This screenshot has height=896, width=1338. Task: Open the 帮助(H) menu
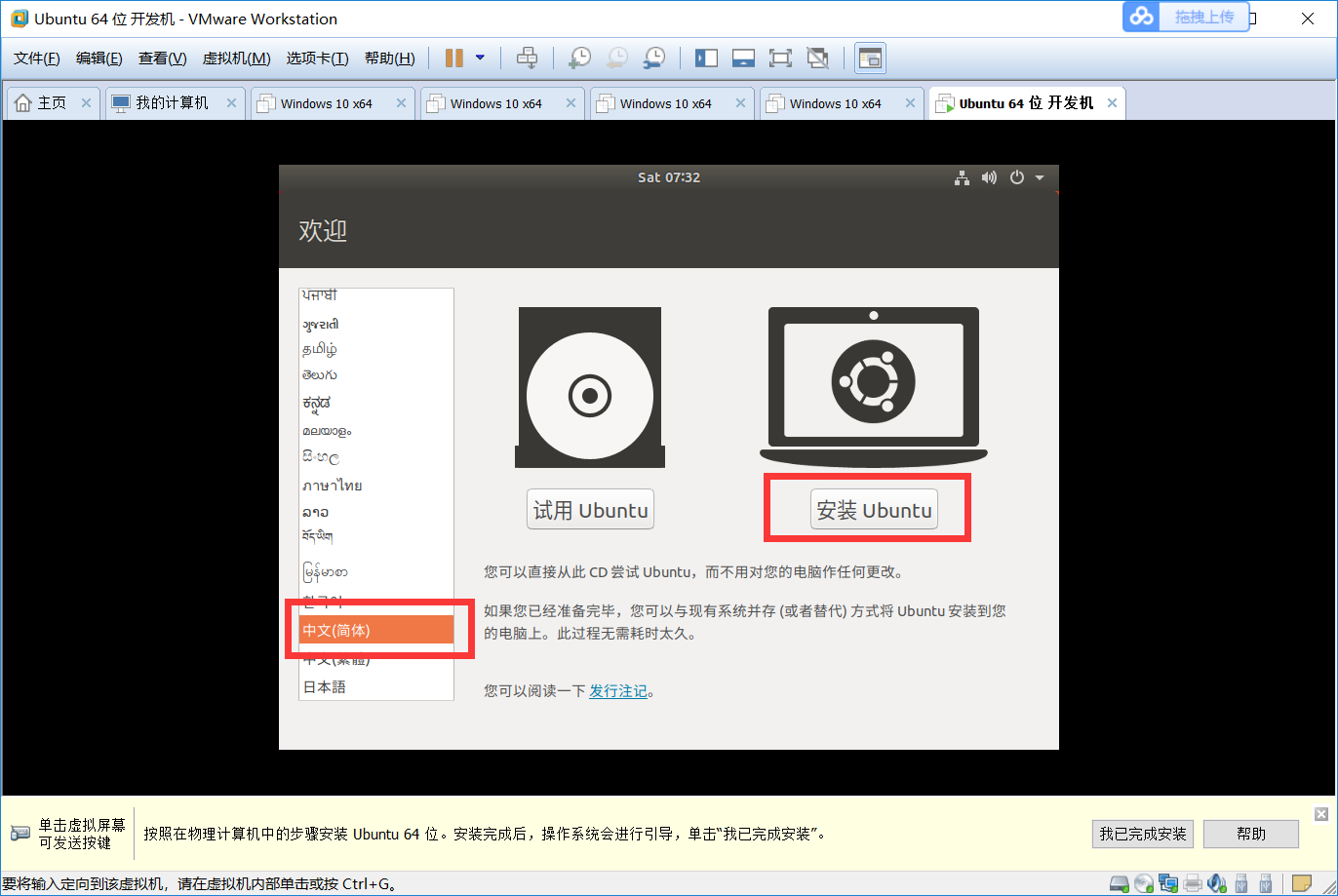[x=389, y=58]
